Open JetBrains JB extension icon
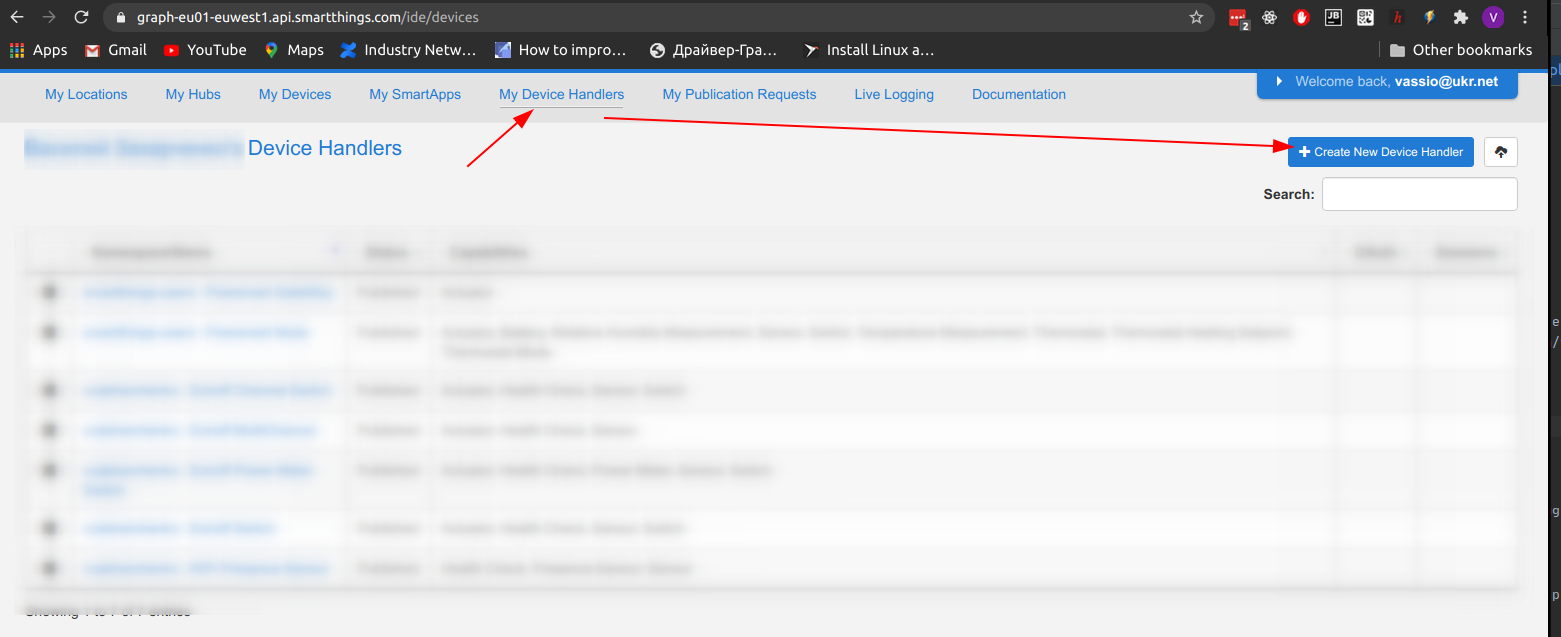Image resolution: width=1561 pixels, height=637 pixels. (1333, 17)
